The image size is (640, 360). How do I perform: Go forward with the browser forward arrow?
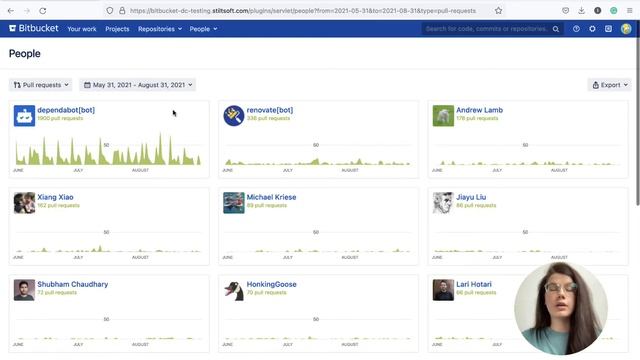[27, 11]
